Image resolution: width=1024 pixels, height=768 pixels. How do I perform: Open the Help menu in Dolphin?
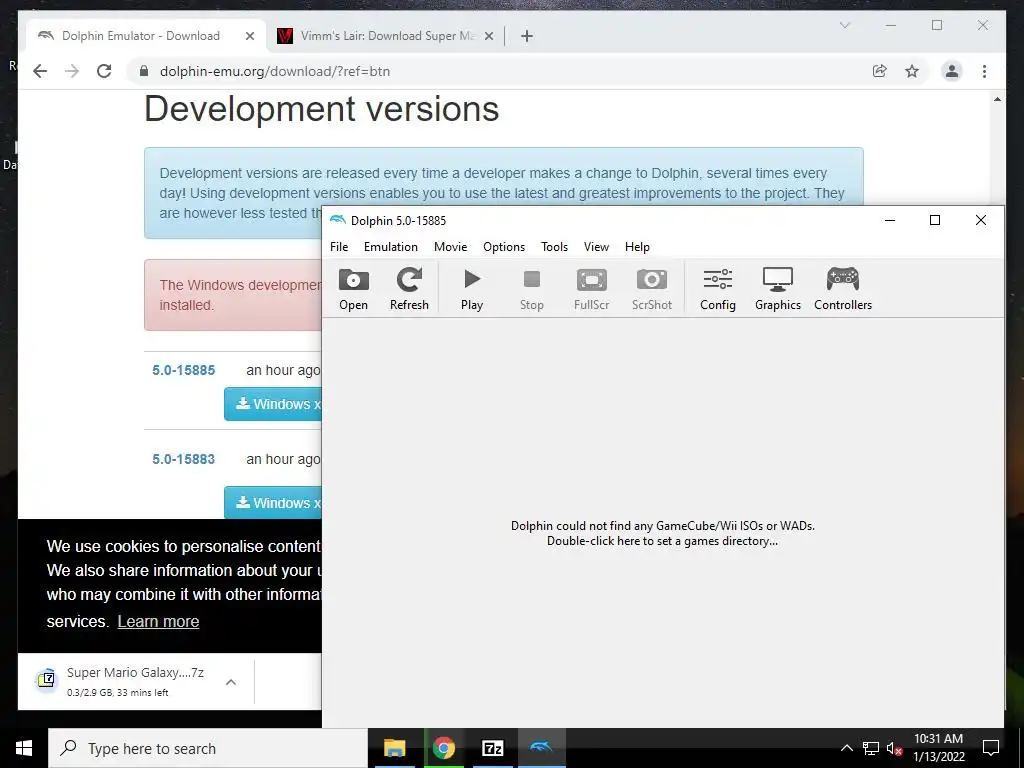coord(637,247)
